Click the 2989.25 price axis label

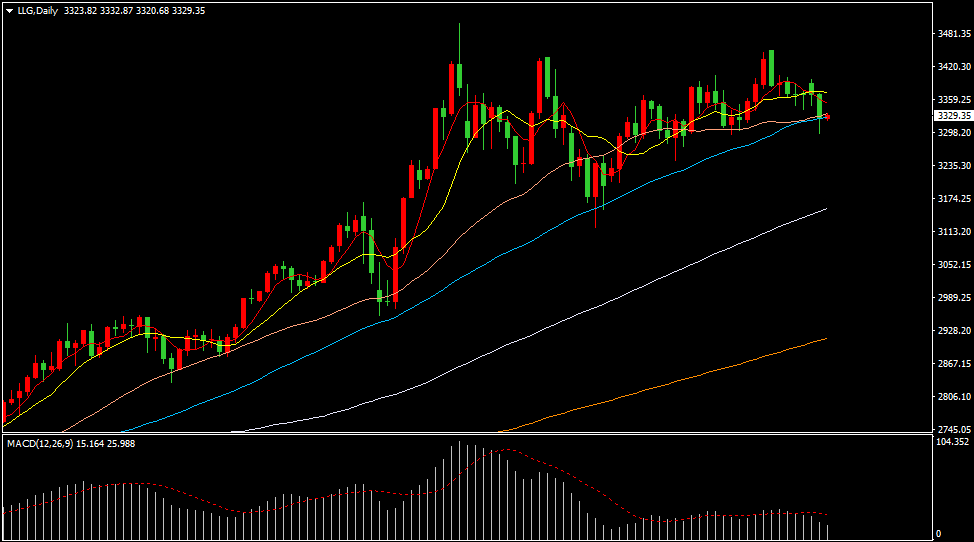pyautogui.click(x=954, y=297)
